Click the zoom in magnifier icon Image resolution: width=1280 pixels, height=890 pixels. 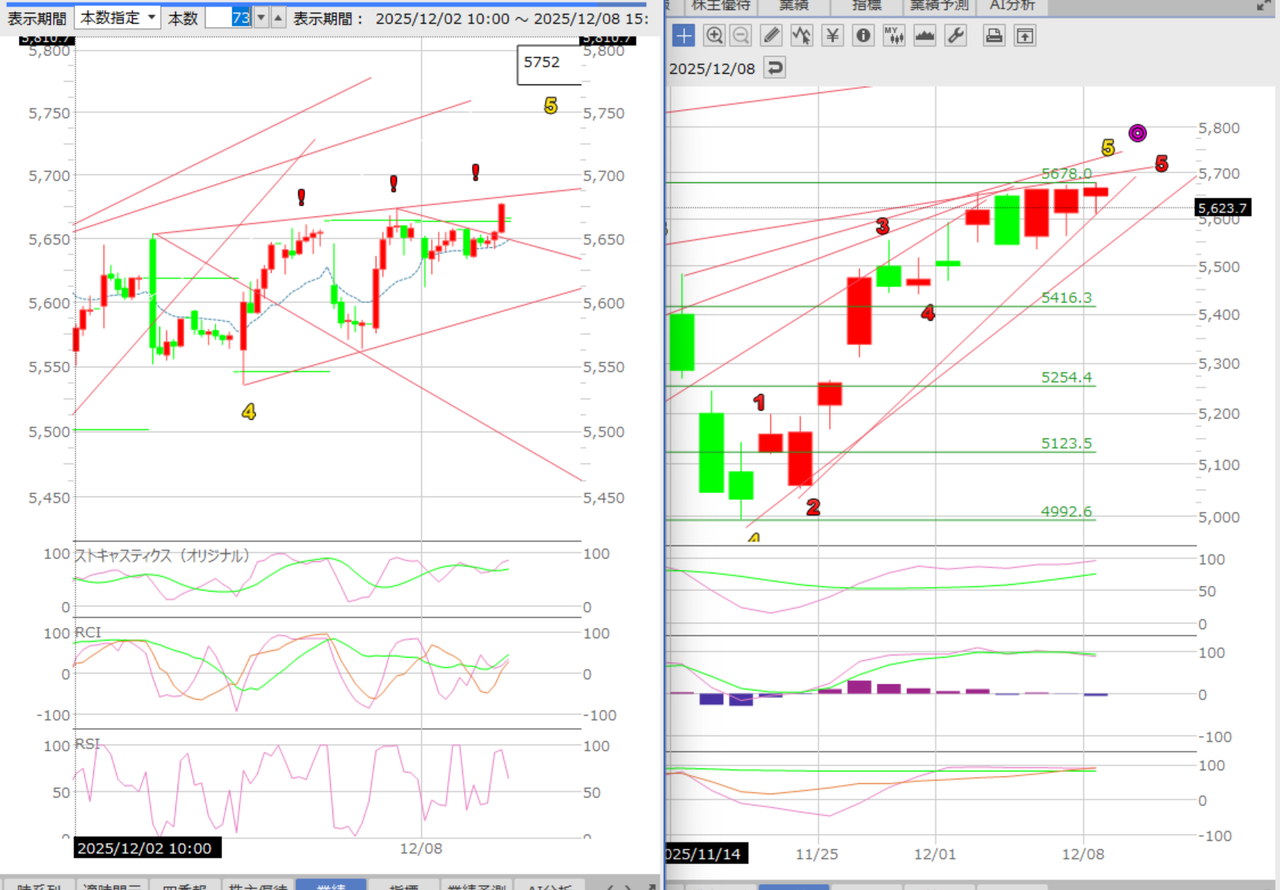point(714,36)
